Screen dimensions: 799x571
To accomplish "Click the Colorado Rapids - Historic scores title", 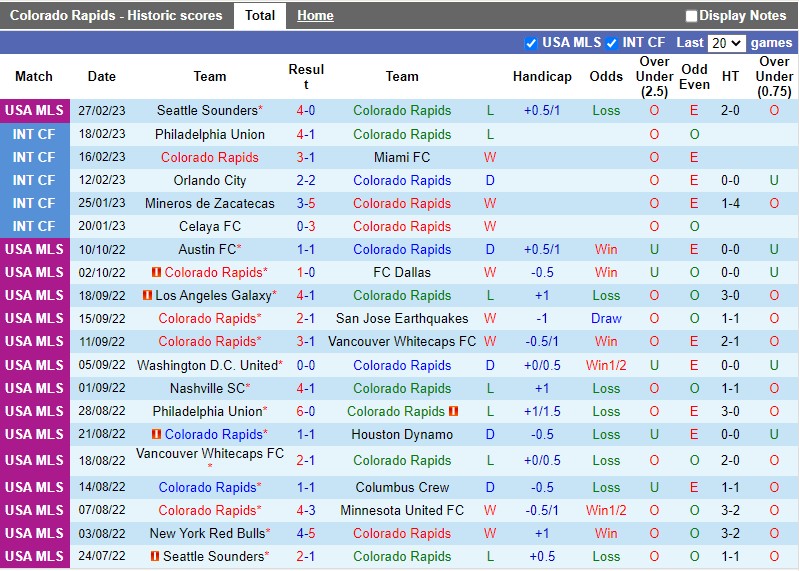I will tap(116, 16).
